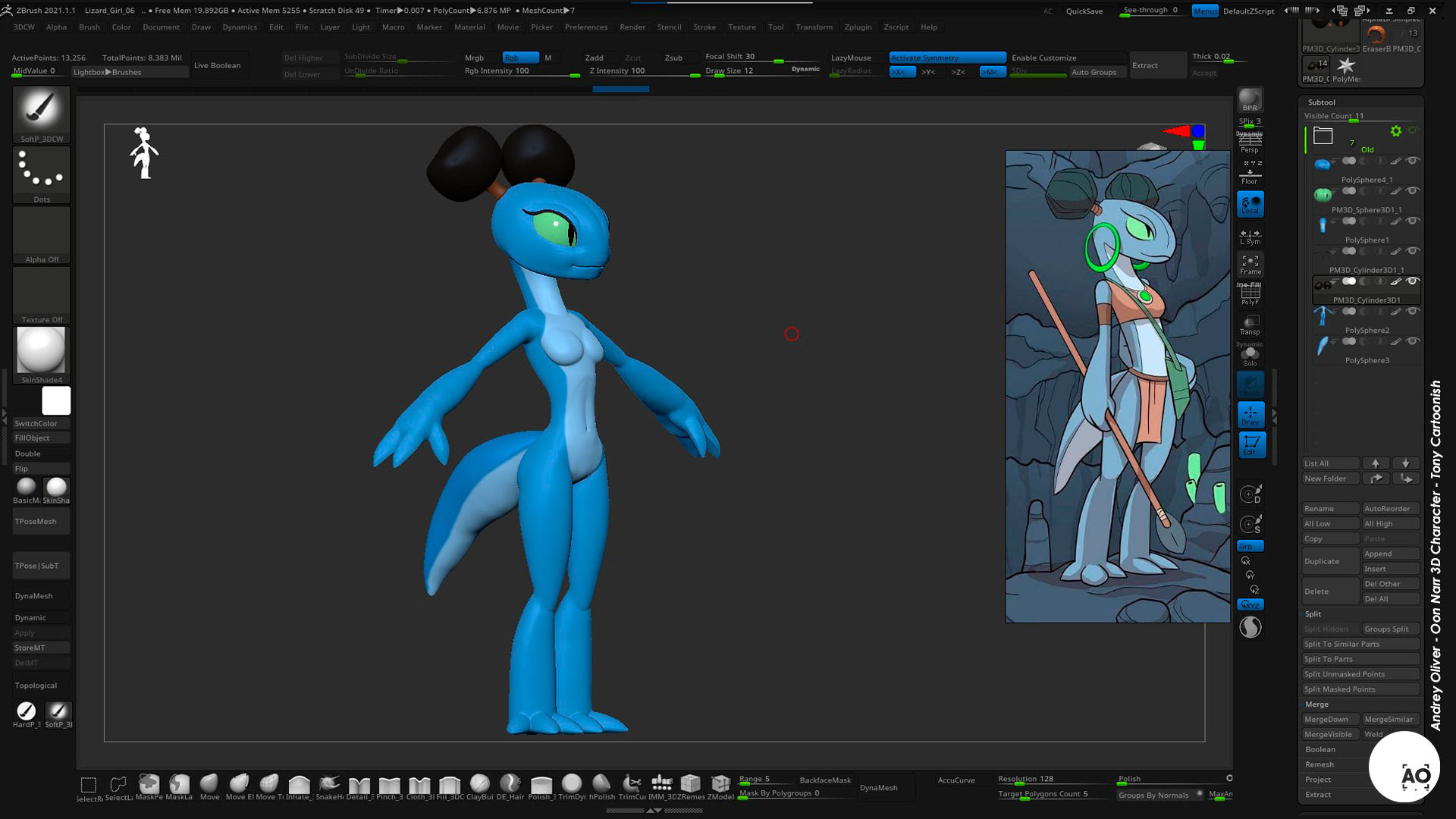
Task: Select the Edit mode icon
Action: [x=1250, y=445]
